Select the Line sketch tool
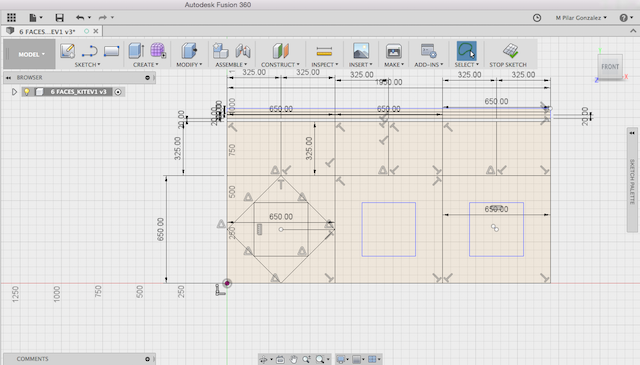 click(89, 51)
